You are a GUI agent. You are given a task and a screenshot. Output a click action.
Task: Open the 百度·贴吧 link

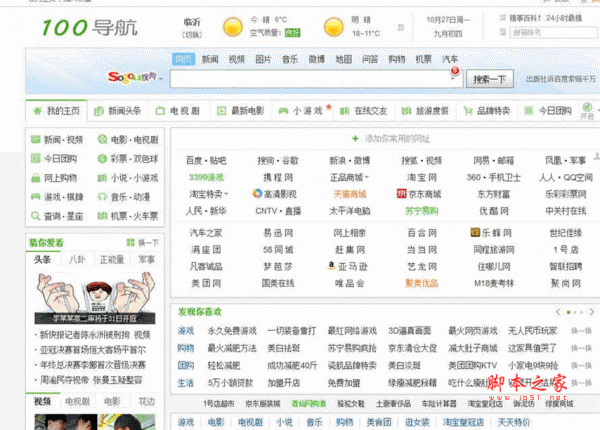[206, 161]
